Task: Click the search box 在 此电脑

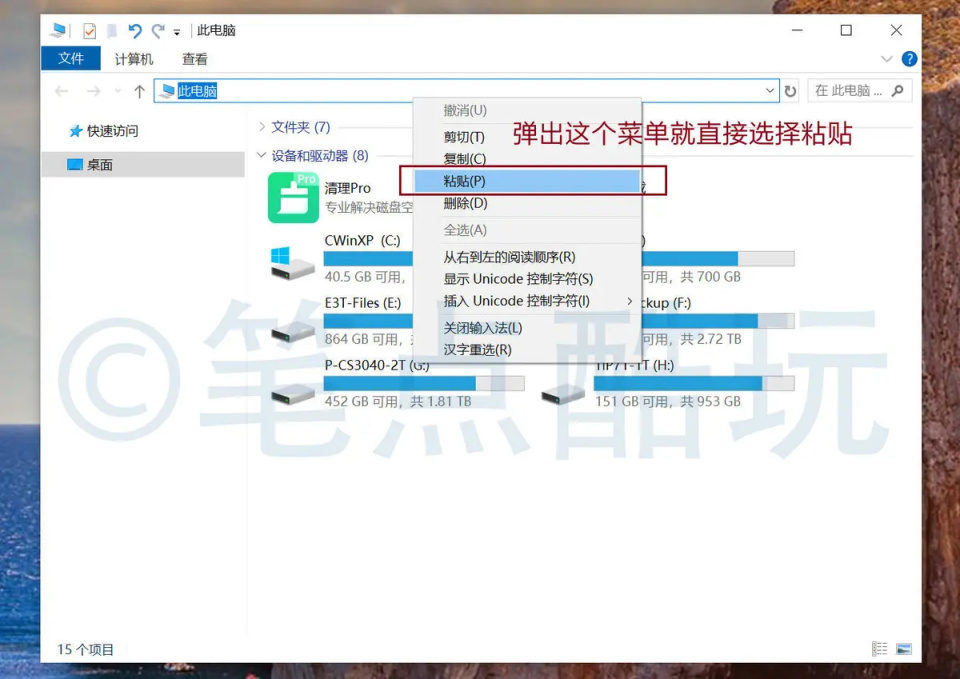Action: [x=860, y=91]
